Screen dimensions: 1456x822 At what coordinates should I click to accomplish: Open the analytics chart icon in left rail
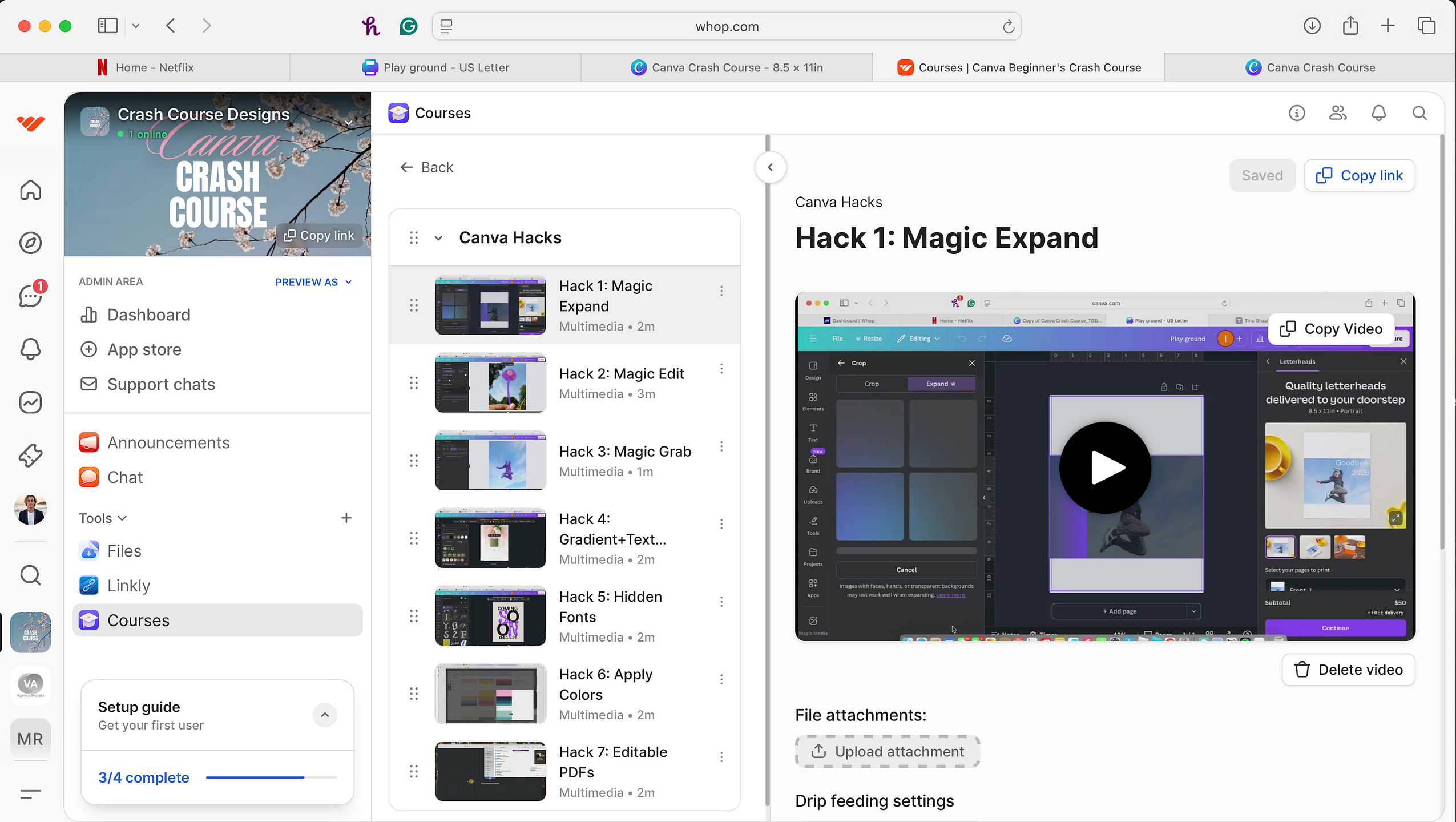30,402
